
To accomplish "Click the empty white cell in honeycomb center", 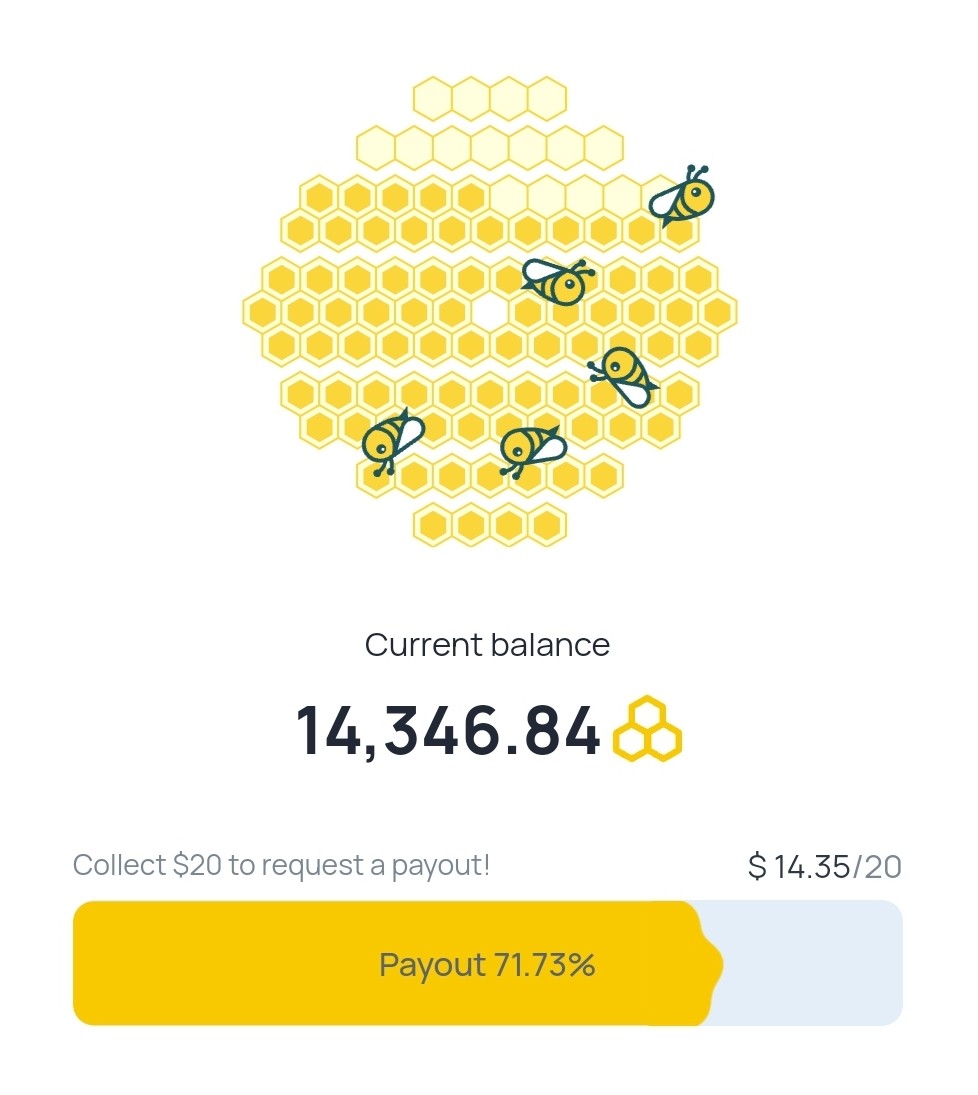I will point(490,311).
